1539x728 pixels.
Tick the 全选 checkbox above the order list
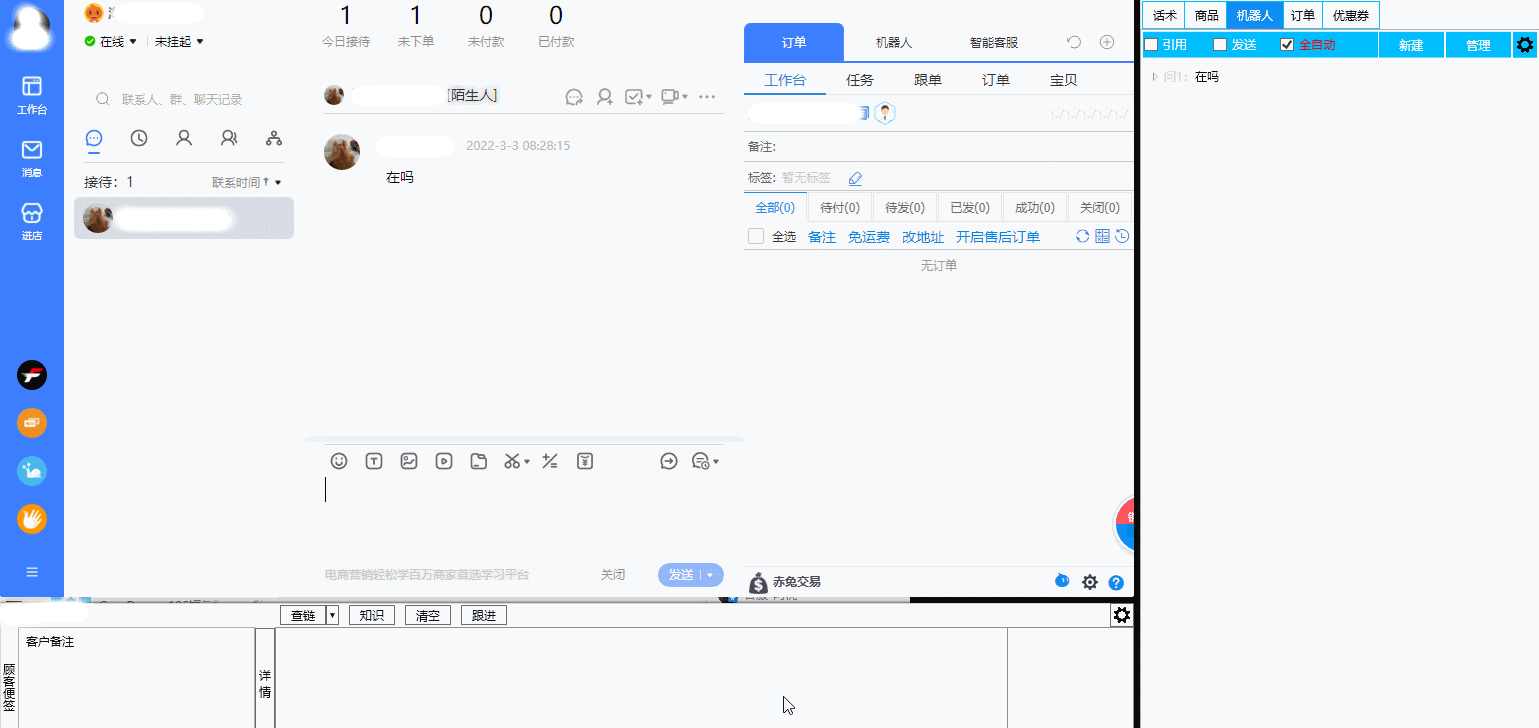click(x=756, y=236)
